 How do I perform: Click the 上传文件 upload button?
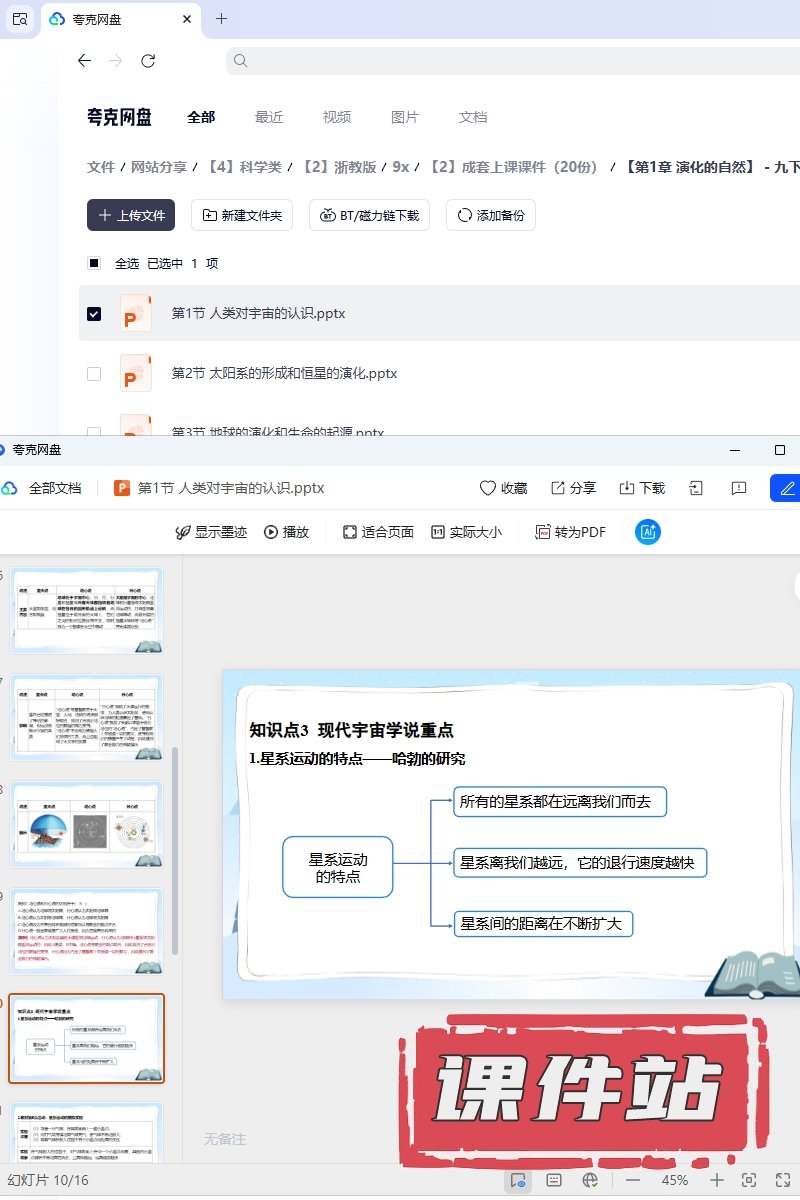tap(131, 215)
